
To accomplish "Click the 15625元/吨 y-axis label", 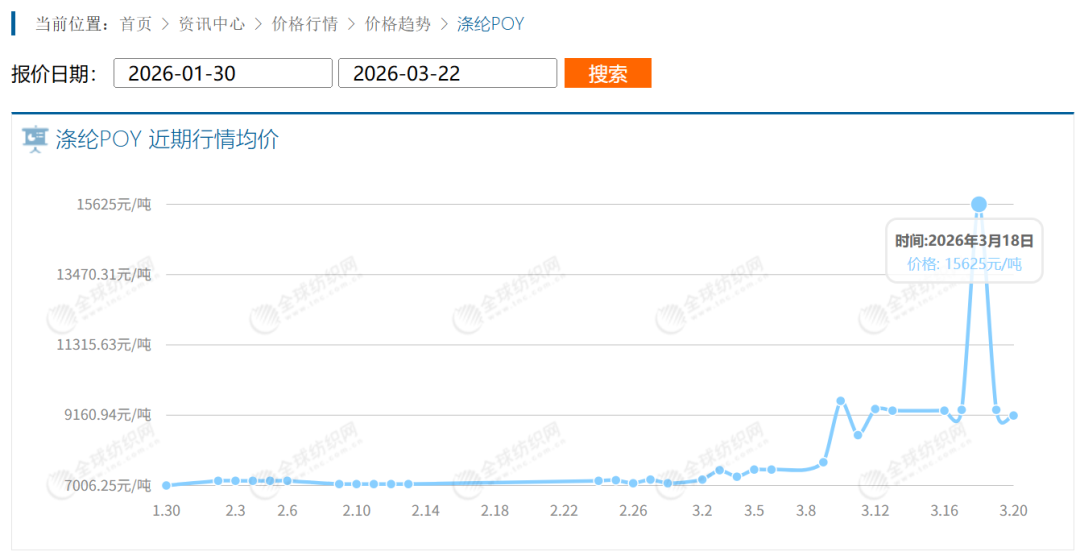I will [117, 204].
